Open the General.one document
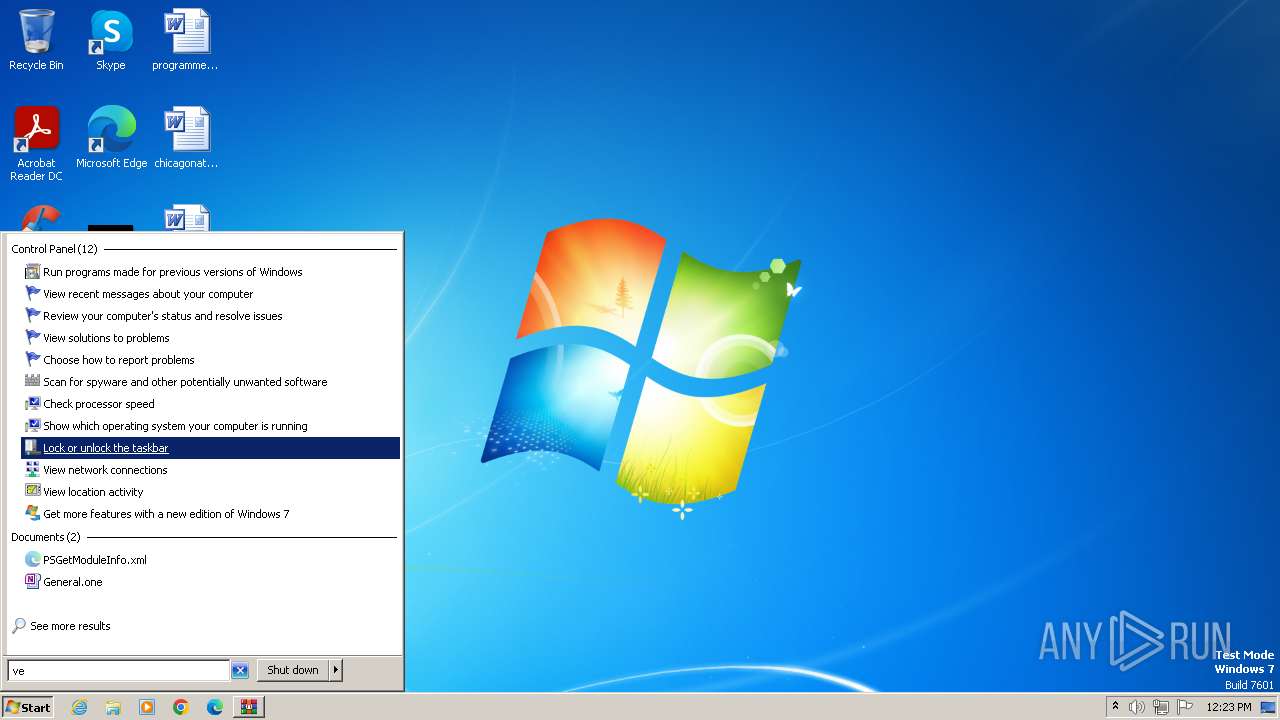This screenshot has width=1280, height=720. (210, 582)
